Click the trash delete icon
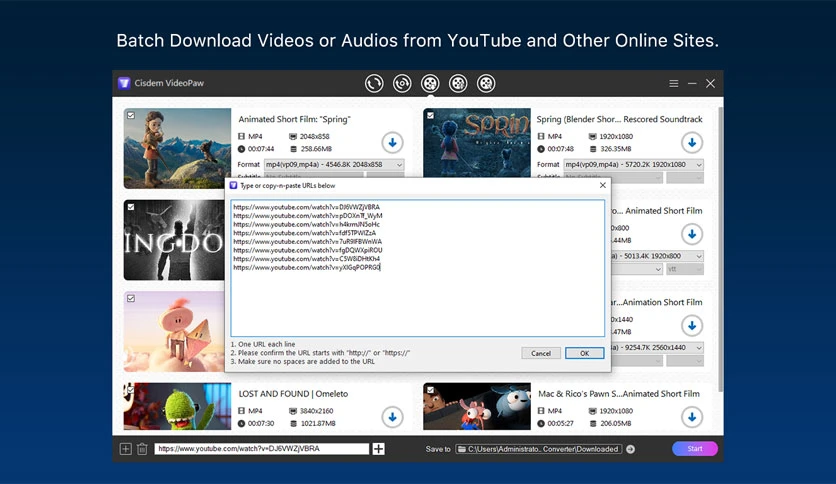Screen dimensions: 836x484 pos(142,449)
